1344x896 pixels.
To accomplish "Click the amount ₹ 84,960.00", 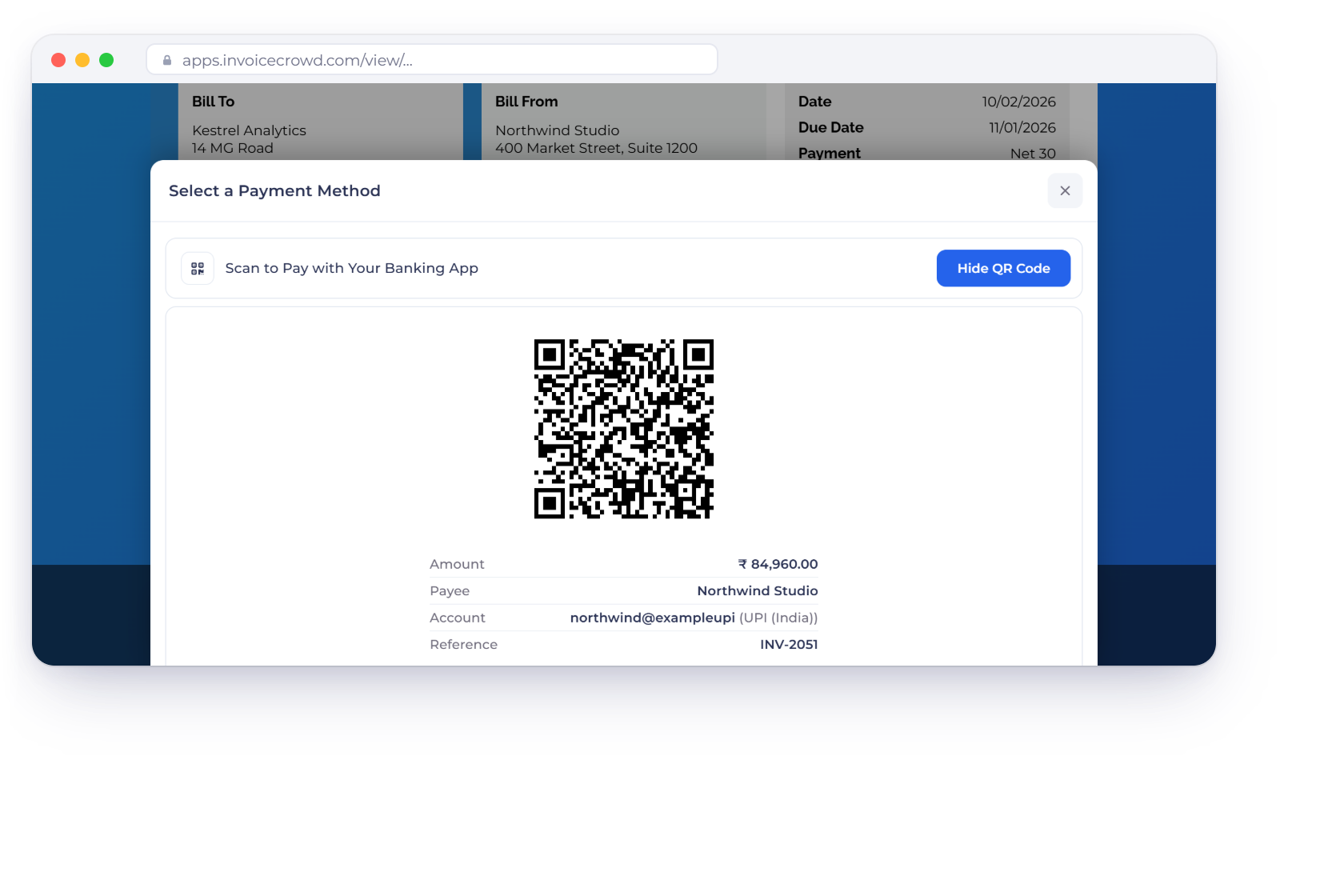I will pyautogui.click(x=778, y=564).
